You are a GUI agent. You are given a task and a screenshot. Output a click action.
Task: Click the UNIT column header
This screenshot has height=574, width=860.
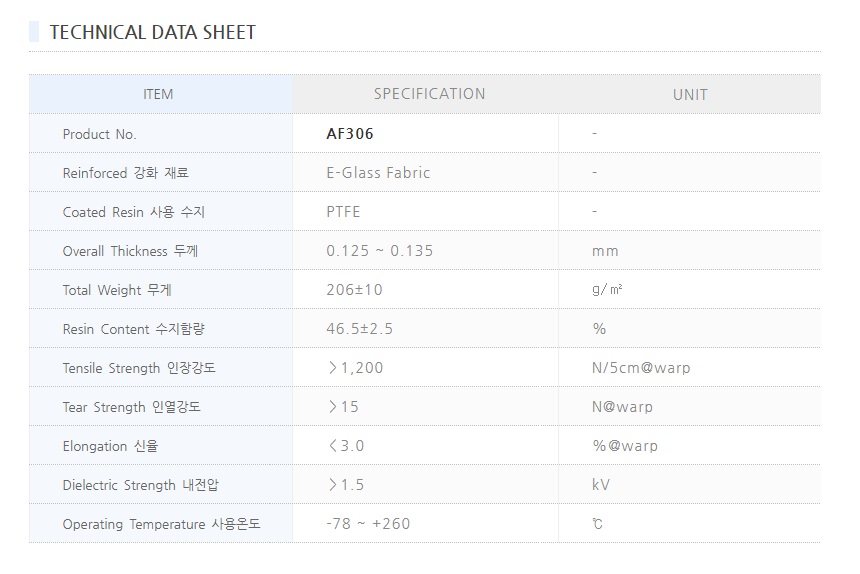(690, 94)
